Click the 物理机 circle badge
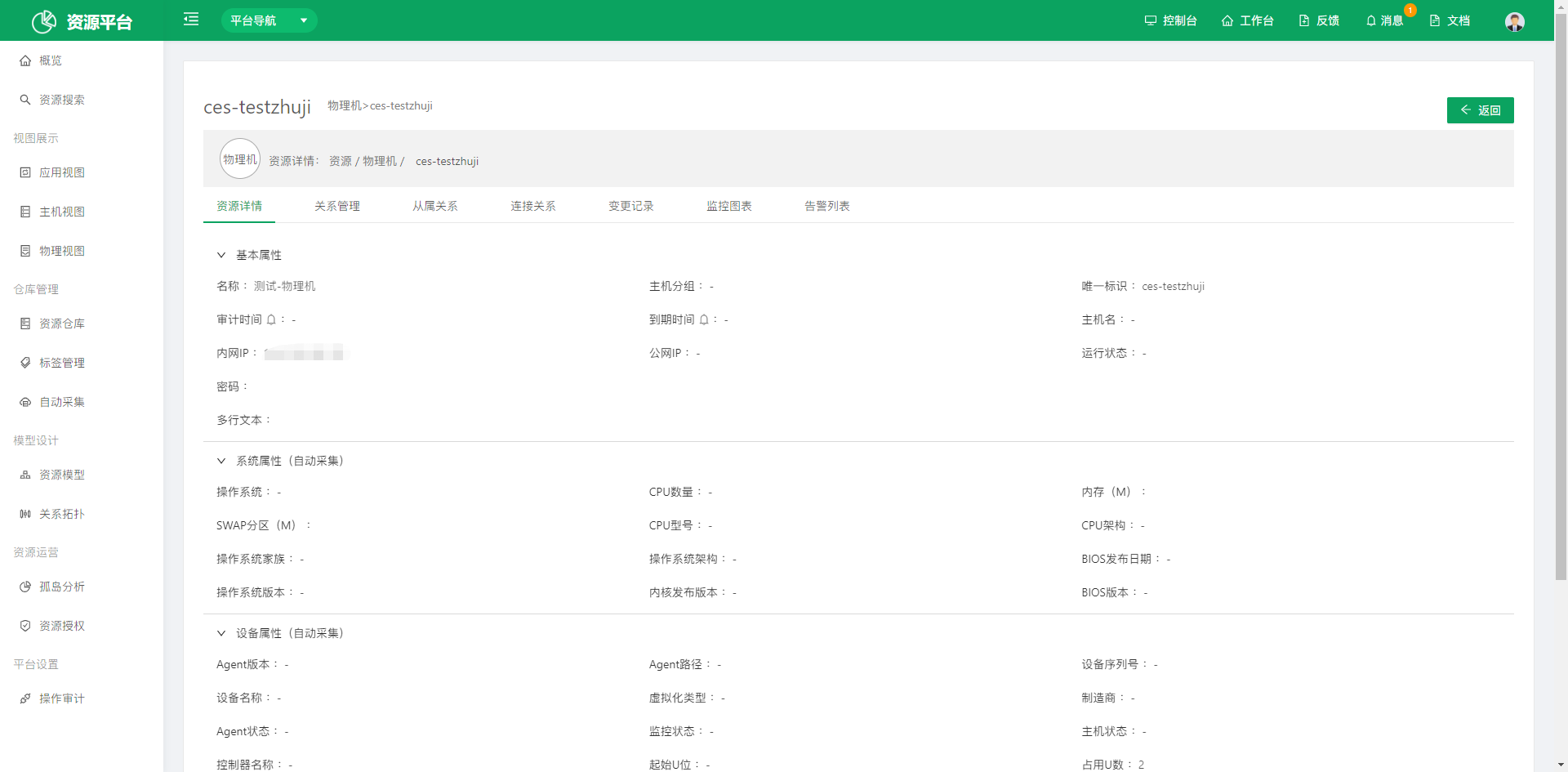1568x772 pixels. [240, 159]
